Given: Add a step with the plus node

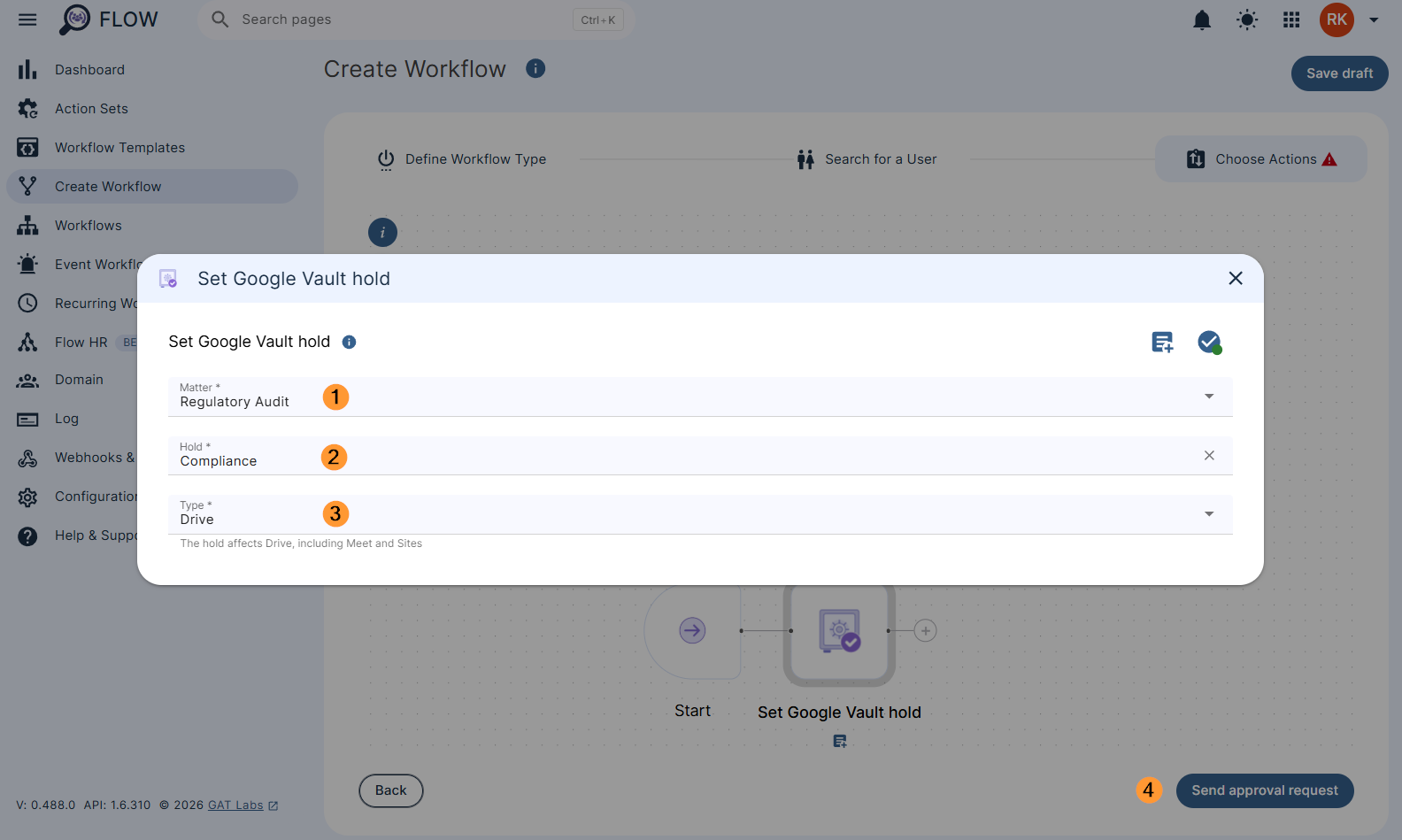Looking at the screenshot, I should (x=925, y=631).
